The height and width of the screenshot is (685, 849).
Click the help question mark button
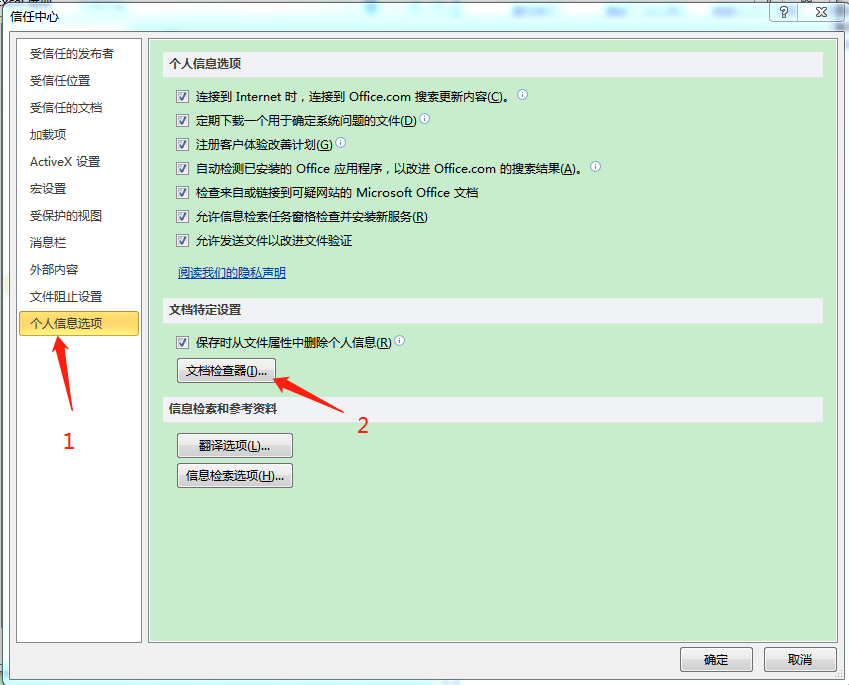784,12
